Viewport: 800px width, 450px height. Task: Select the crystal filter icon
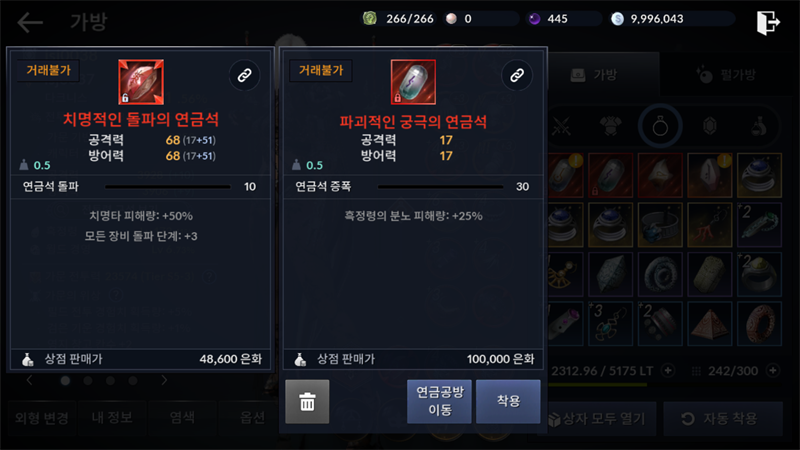(710, 126)
